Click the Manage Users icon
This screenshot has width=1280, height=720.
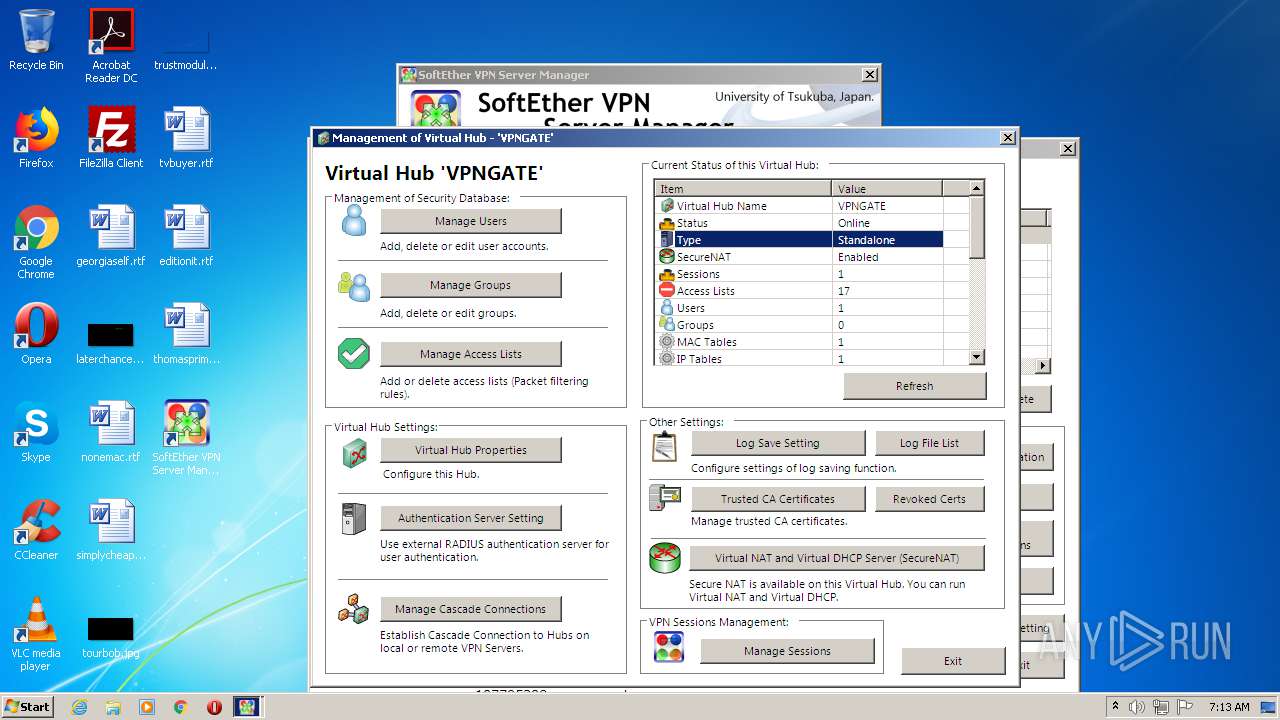(x=354, y=220)
